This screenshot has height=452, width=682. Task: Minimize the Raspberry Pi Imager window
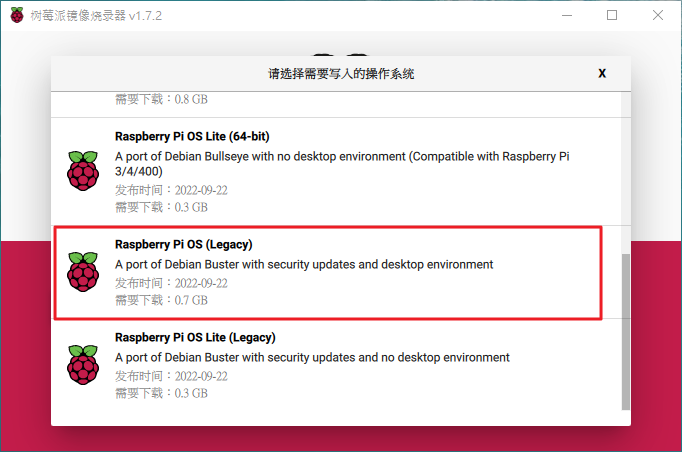pos(567,15)
